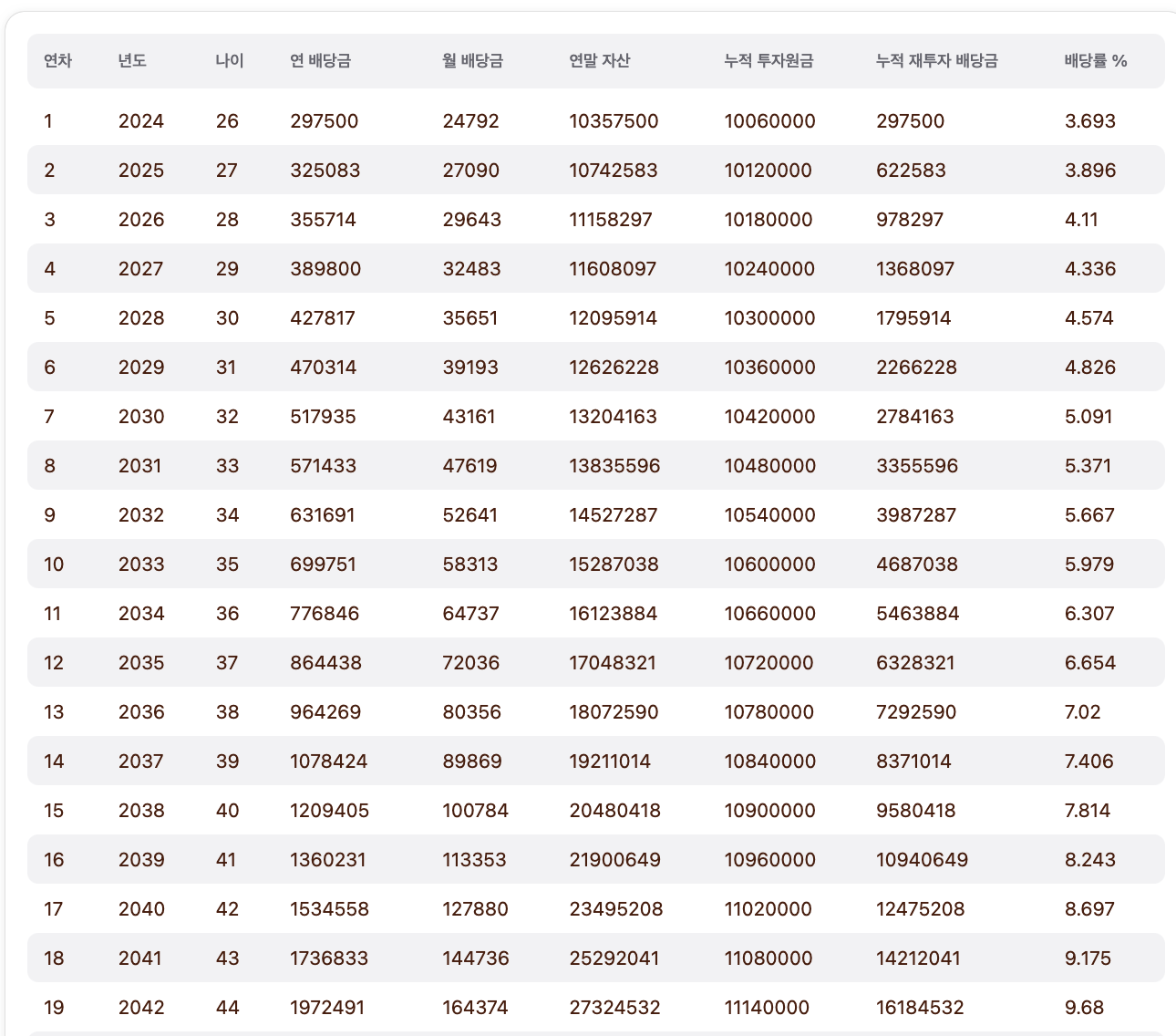Select year cell 2036
The image size is (1176, 1036).
(141, 712)
